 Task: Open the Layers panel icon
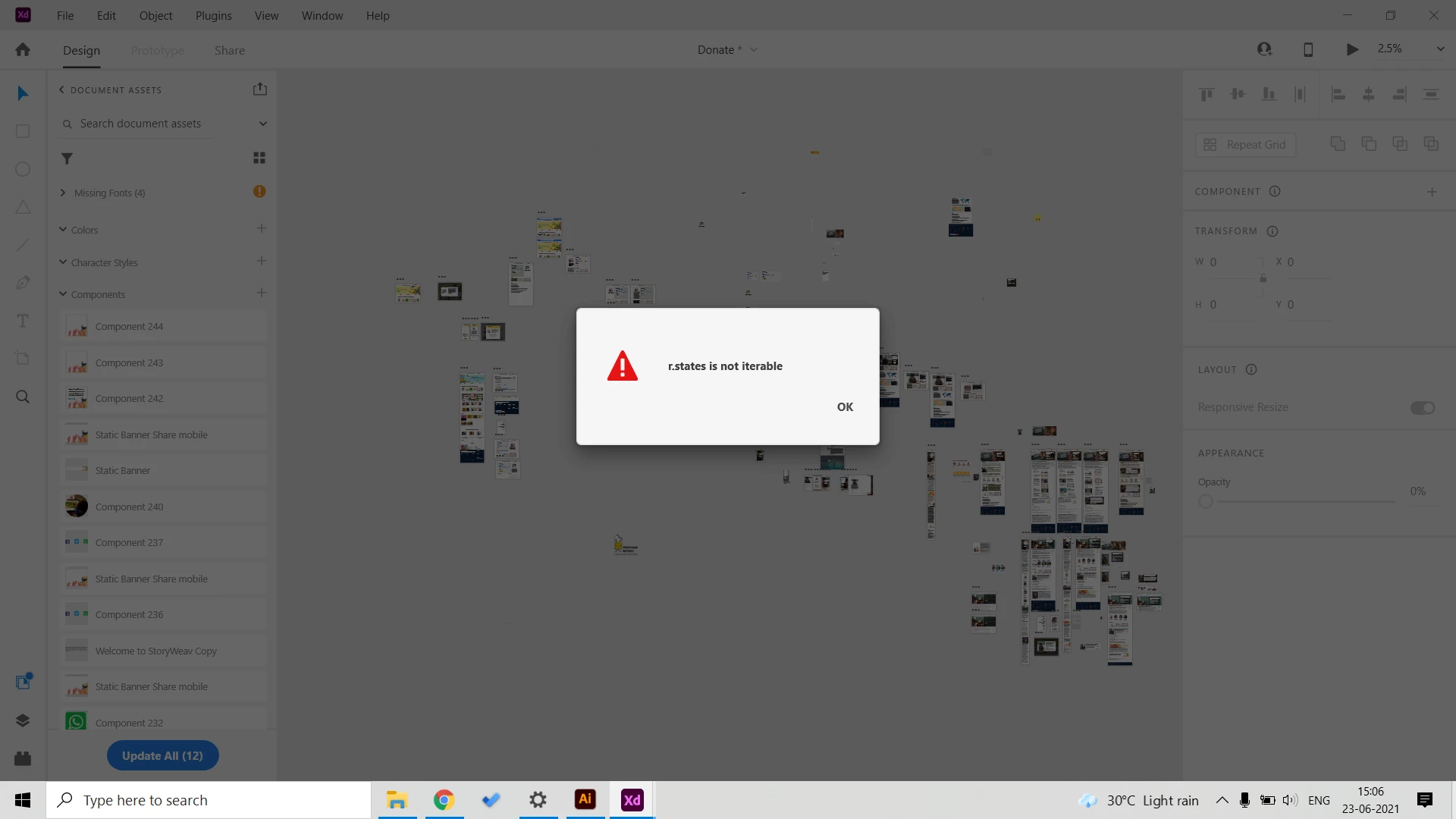pyautogui.click(x=23, y=720)
